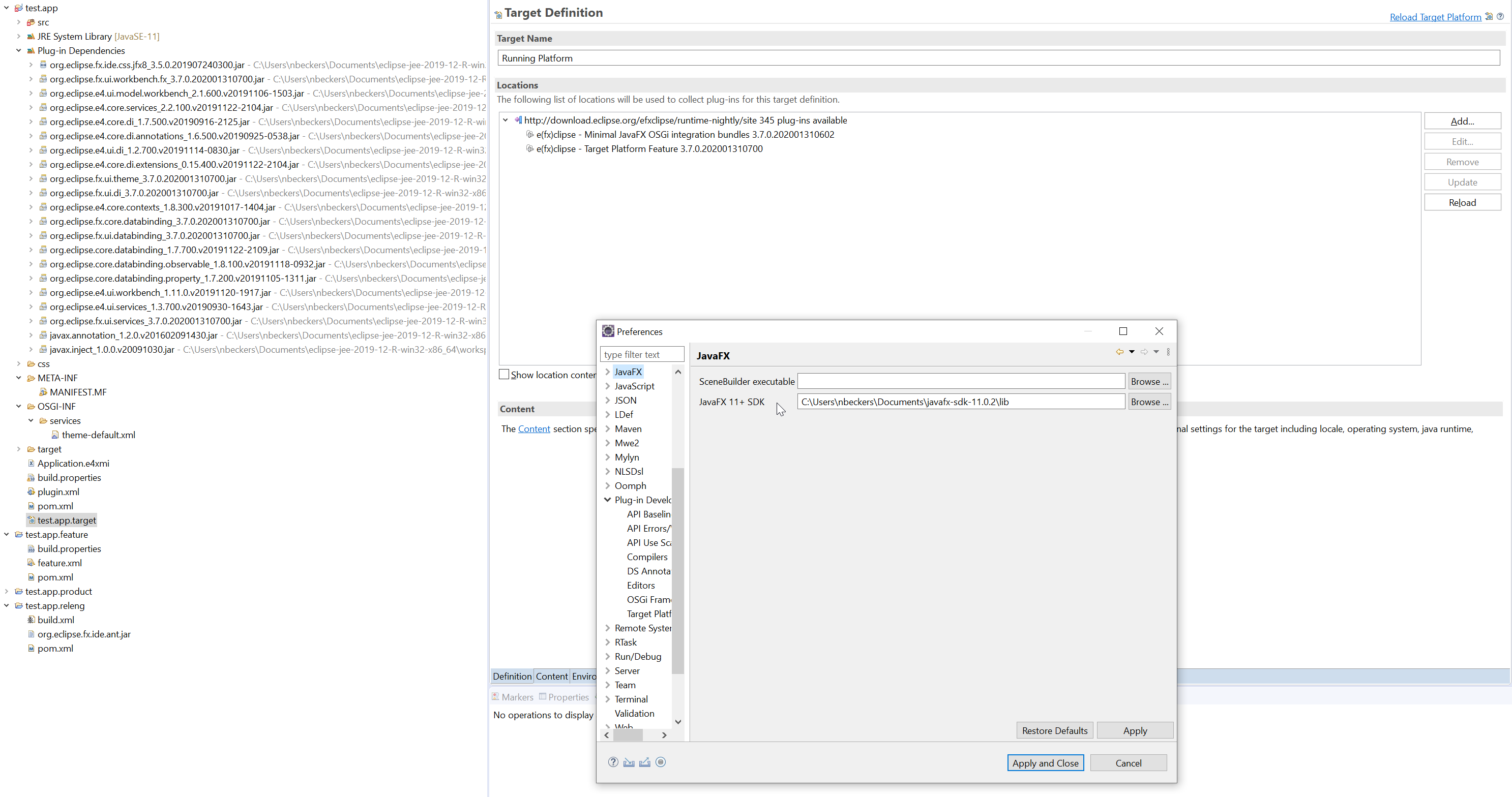Click the Reload Target Platform link

1435,17
